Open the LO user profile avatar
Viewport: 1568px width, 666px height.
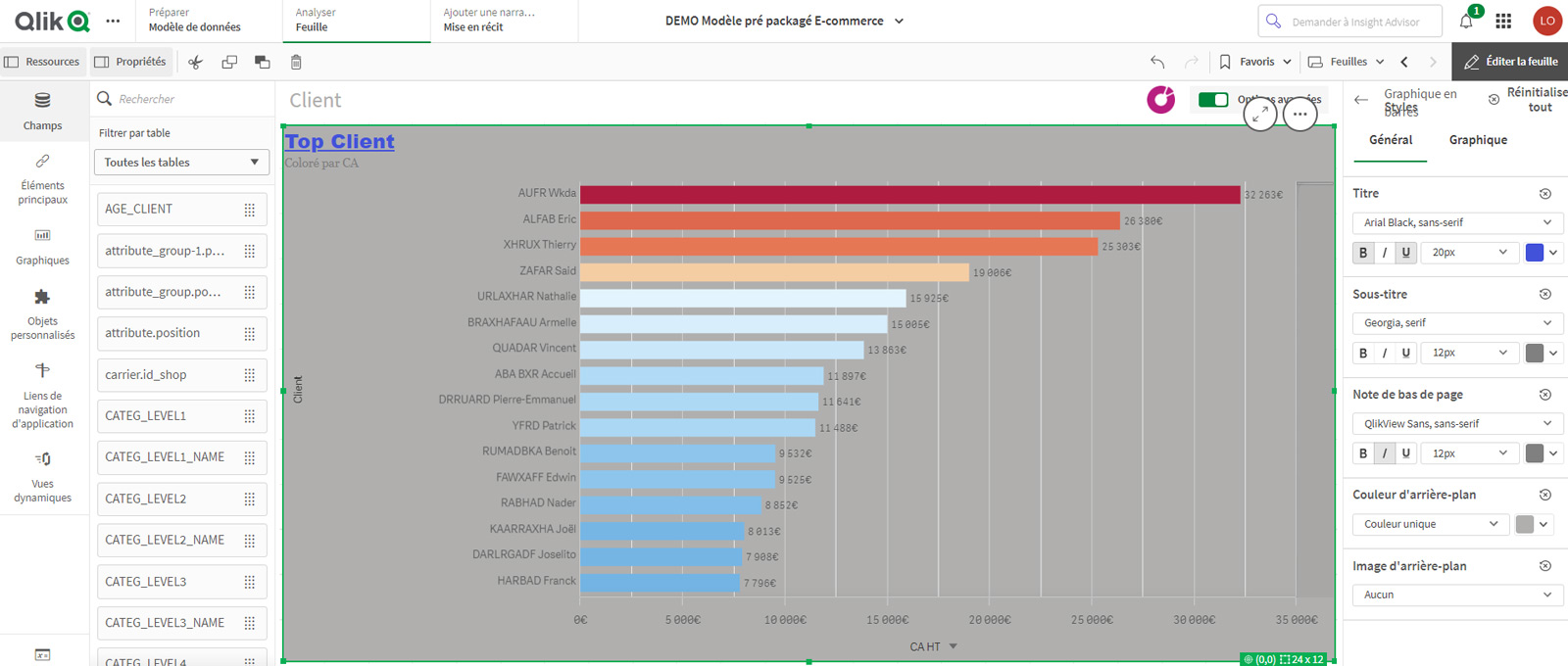(1547, 21)
